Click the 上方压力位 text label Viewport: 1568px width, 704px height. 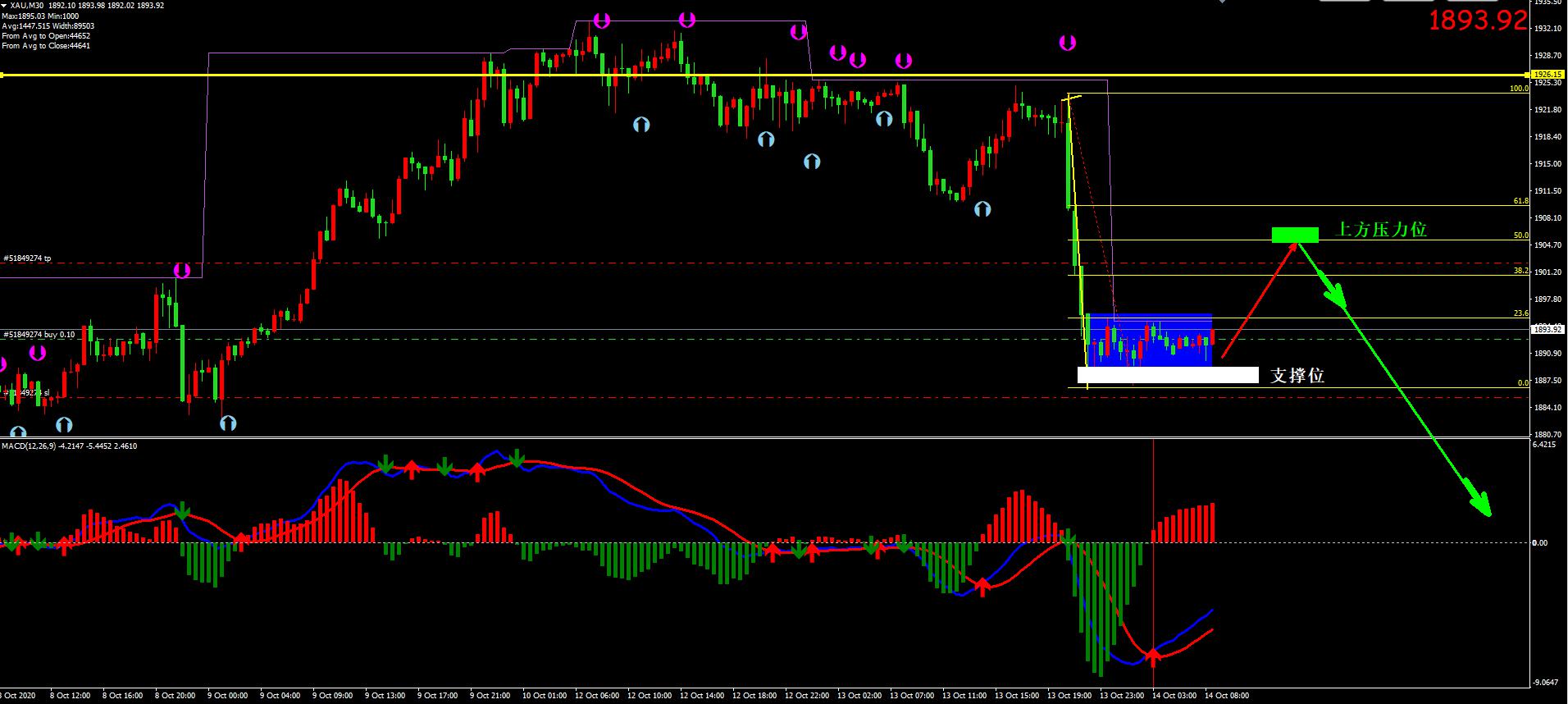(x=1382, y=230)
